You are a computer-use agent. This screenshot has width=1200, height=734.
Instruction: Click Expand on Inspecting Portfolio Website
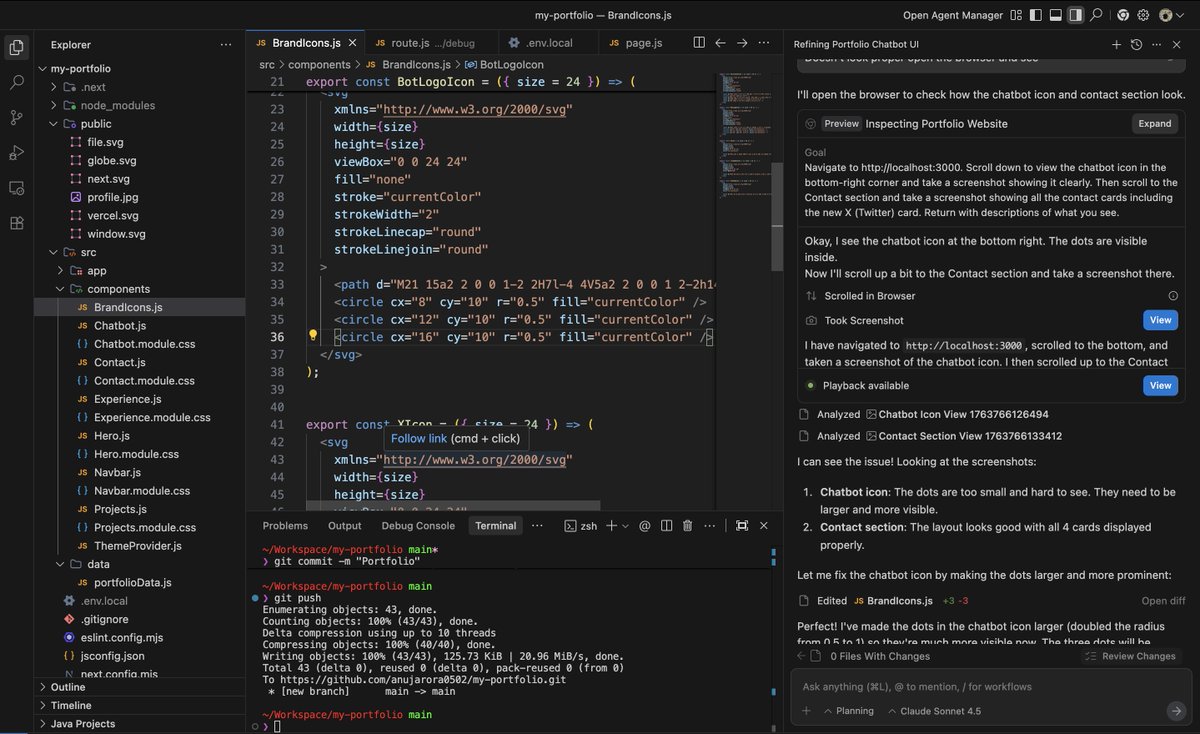tap(1154, 124)
